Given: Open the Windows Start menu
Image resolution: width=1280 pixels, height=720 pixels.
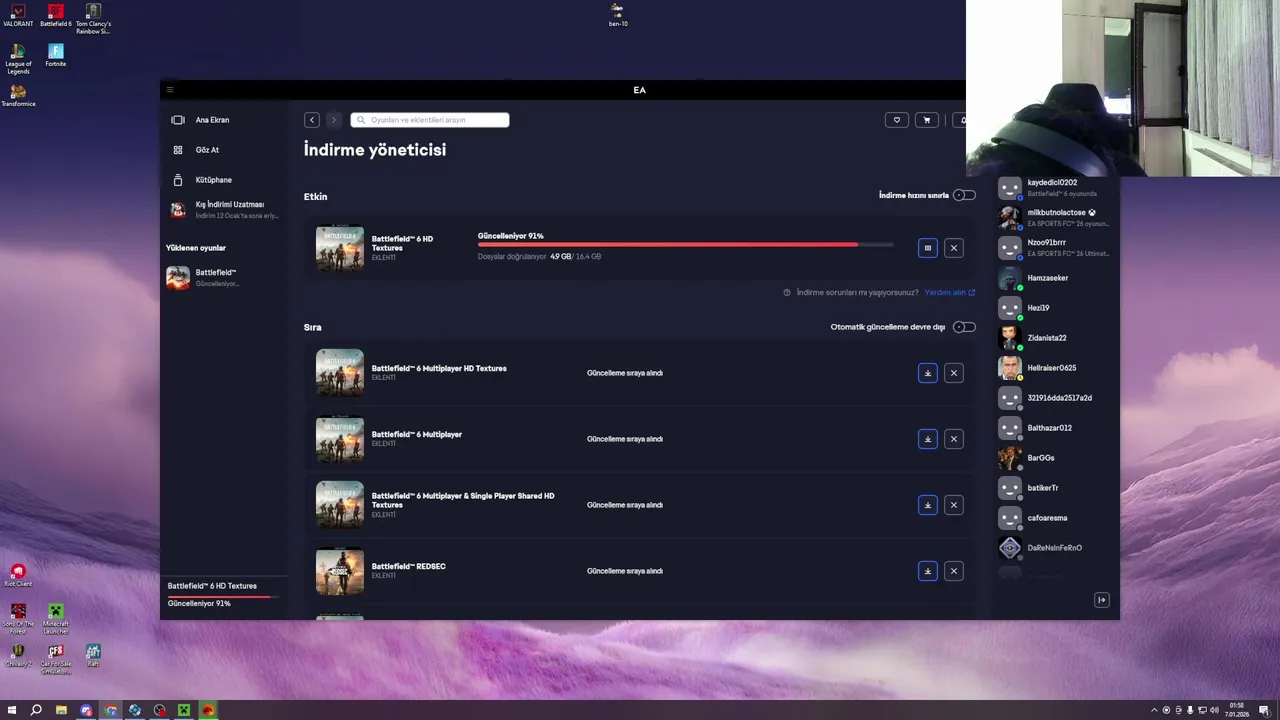Looking at the screenshot, I should pos(12,710).
